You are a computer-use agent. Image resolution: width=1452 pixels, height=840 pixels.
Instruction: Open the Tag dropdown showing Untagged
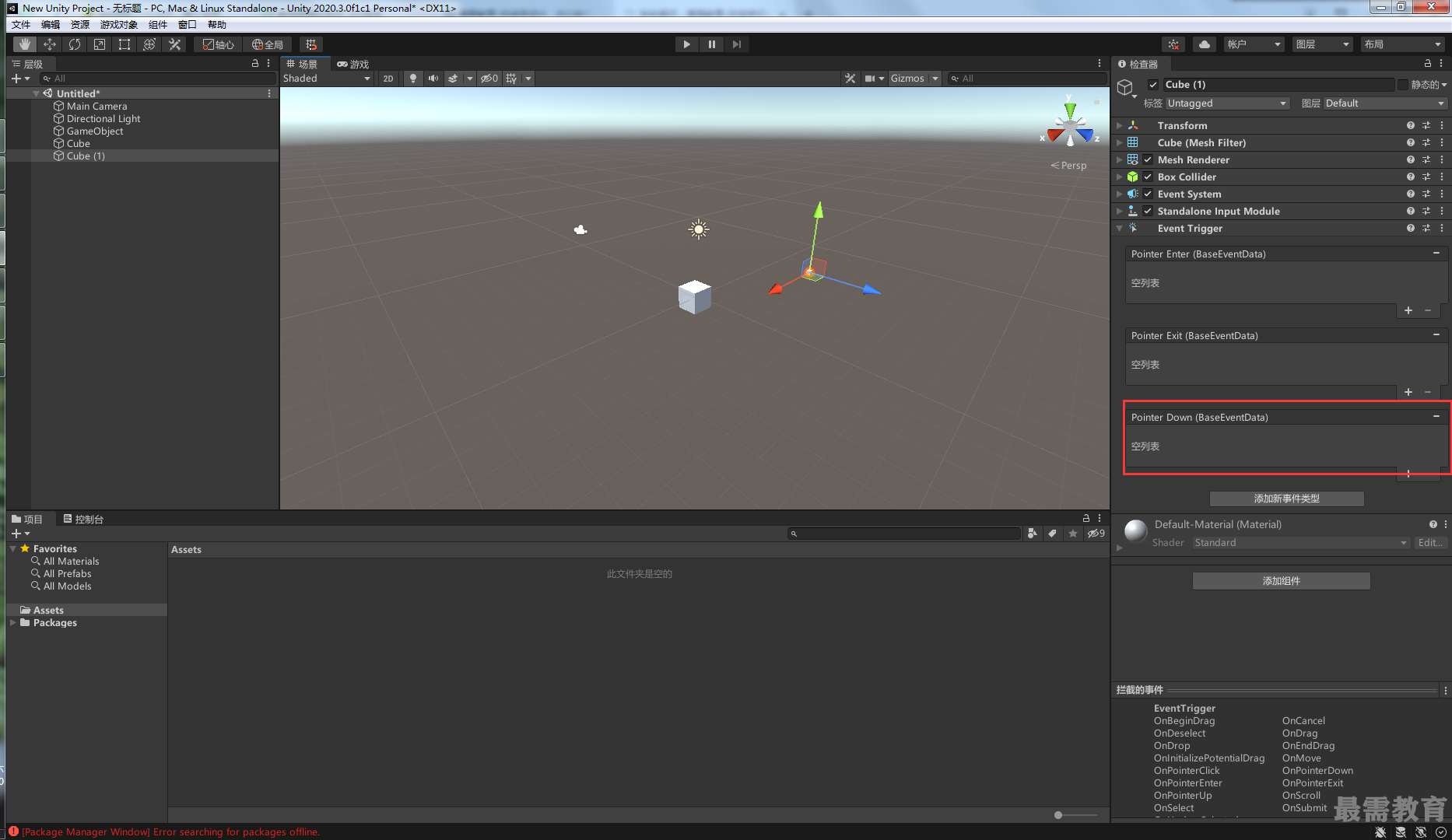1227,103
